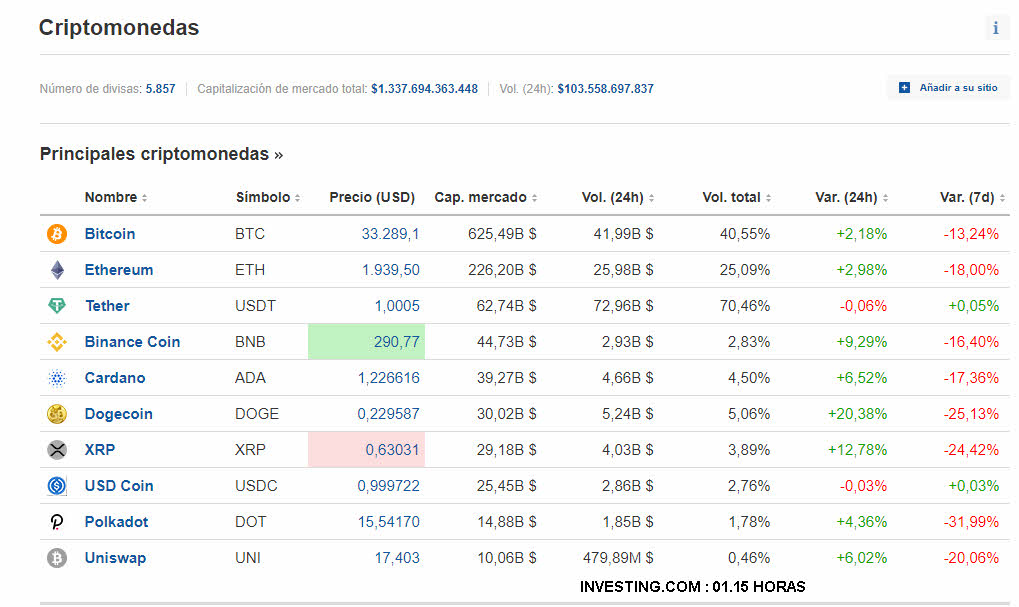Open the Binance Coin name link
1019x607 pixels.
(133, 342)
